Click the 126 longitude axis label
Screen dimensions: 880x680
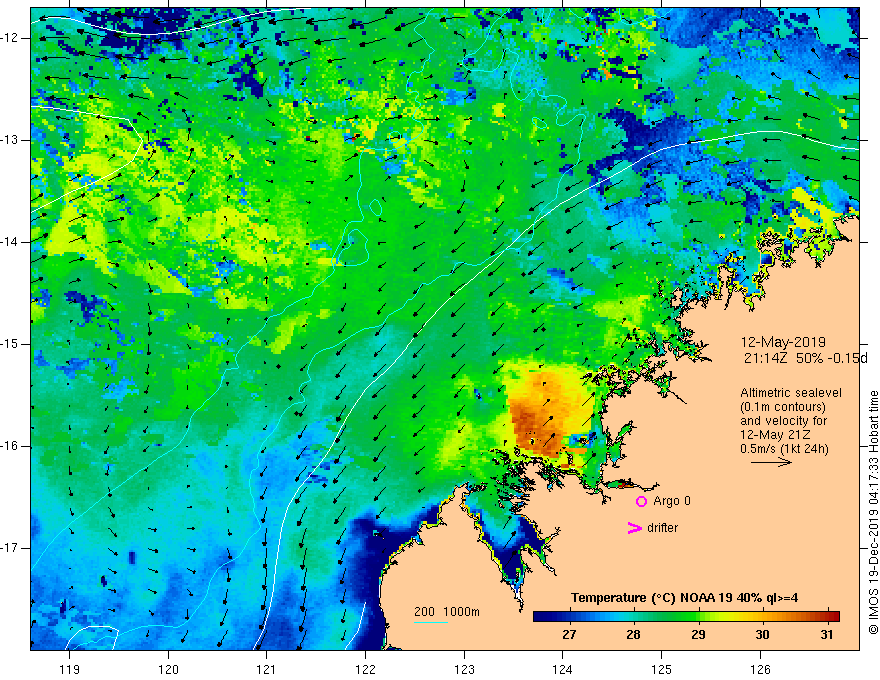click(760, 669)
